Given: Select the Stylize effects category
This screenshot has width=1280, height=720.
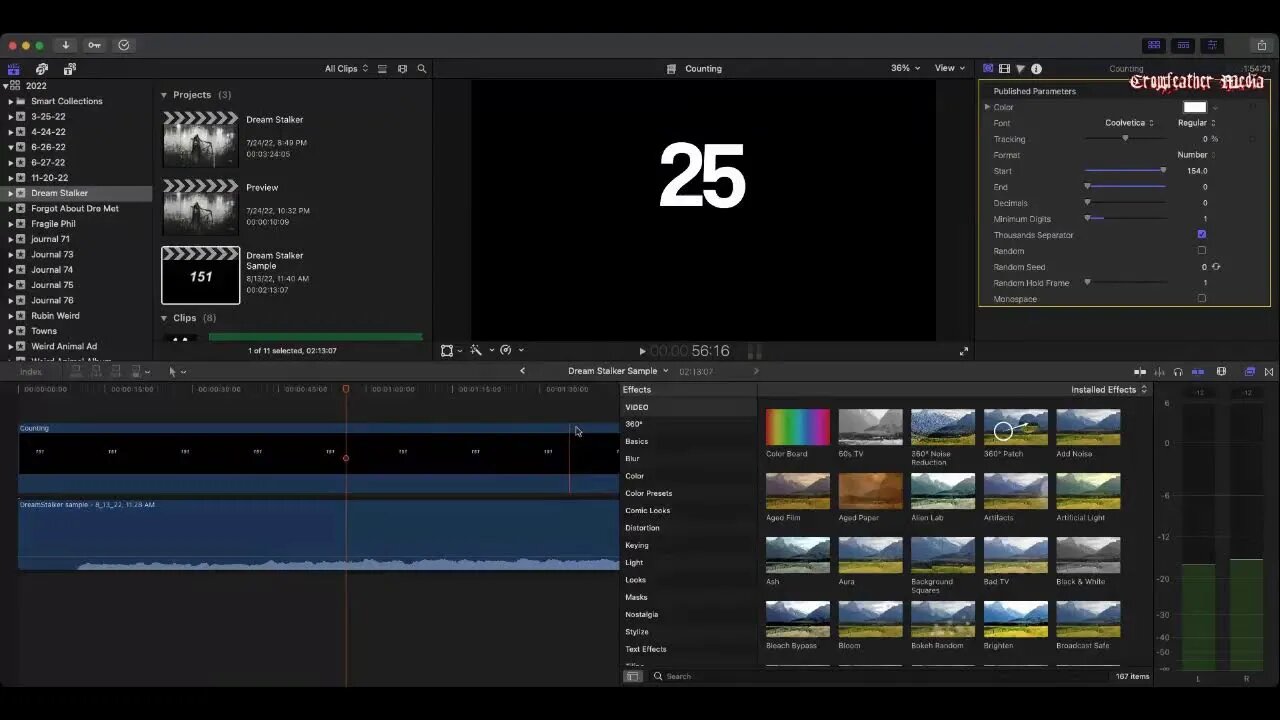Looking at the screenshot, I should [637, 632].
